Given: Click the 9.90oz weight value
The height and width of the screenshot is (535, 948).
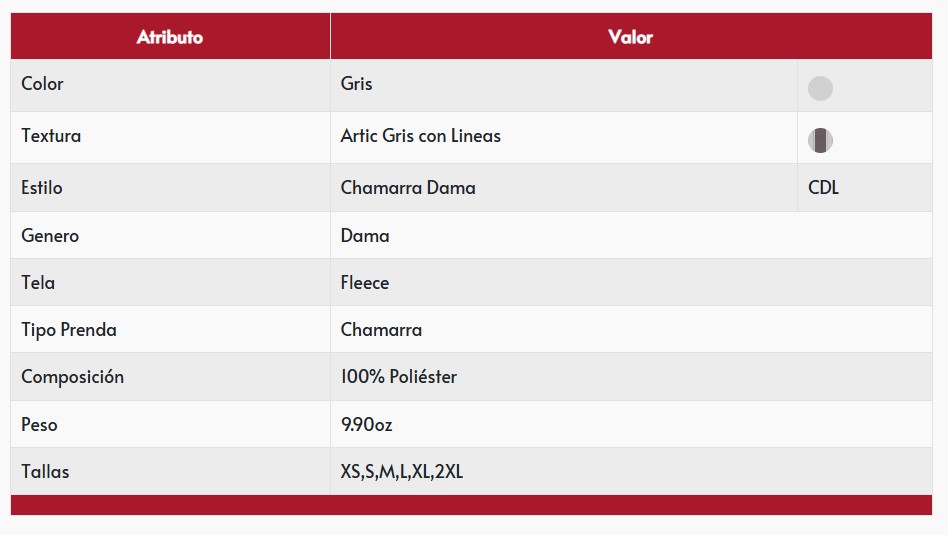Looking at the screenshot, I should 366,425.
